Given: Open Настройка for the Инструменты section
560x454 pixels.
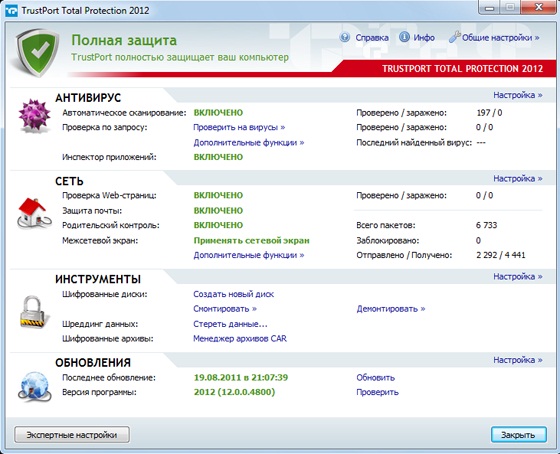Looking at the screenshot, I should [518, 277].
